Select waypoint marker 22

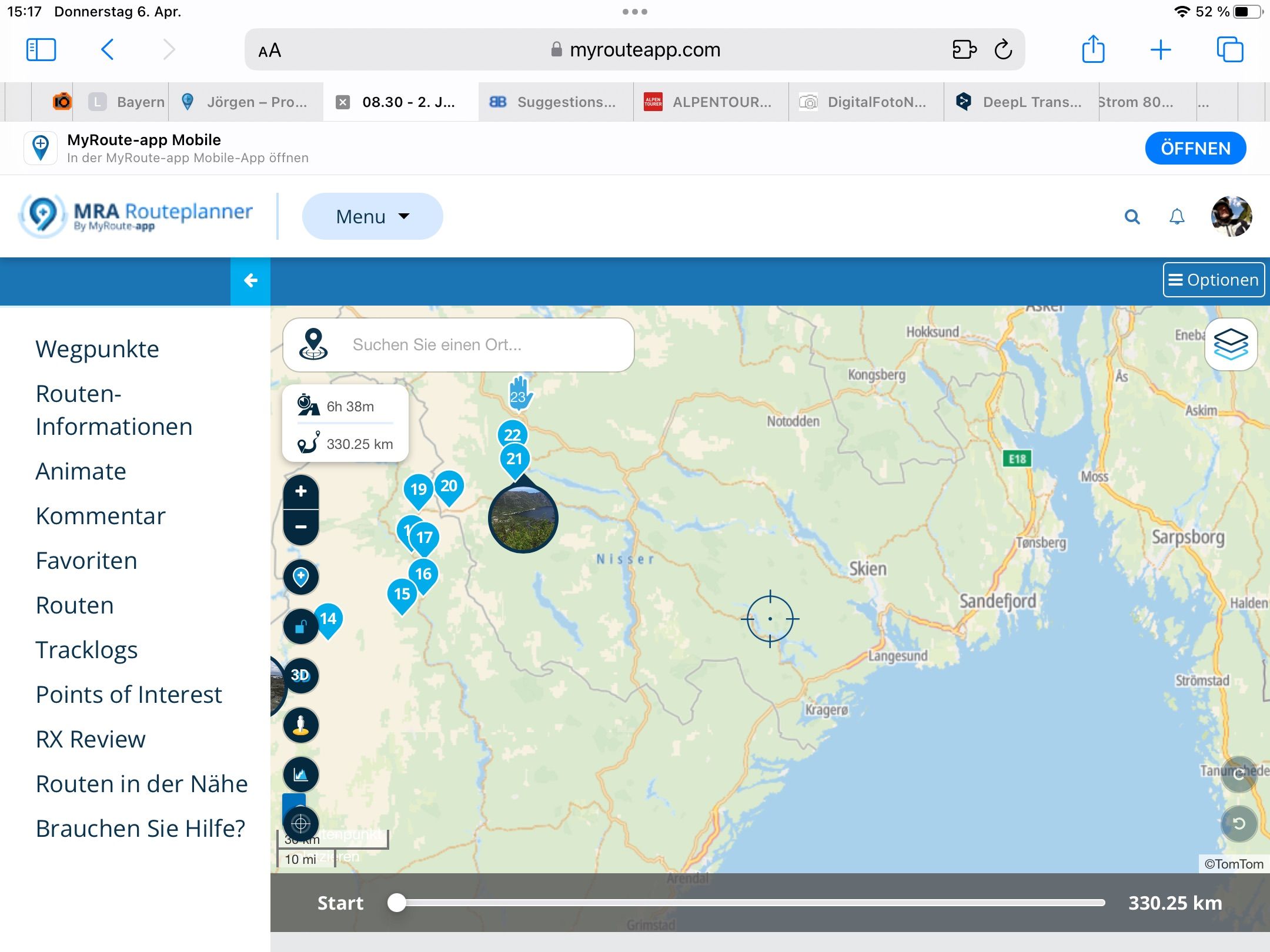click(x=513, y=434)
